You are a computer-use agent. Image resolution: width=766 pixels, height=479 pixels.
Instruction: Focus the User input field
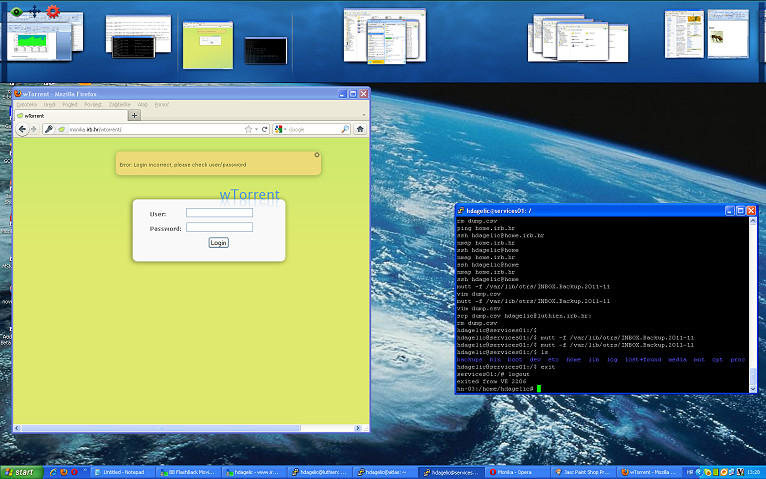coord(219,213)
